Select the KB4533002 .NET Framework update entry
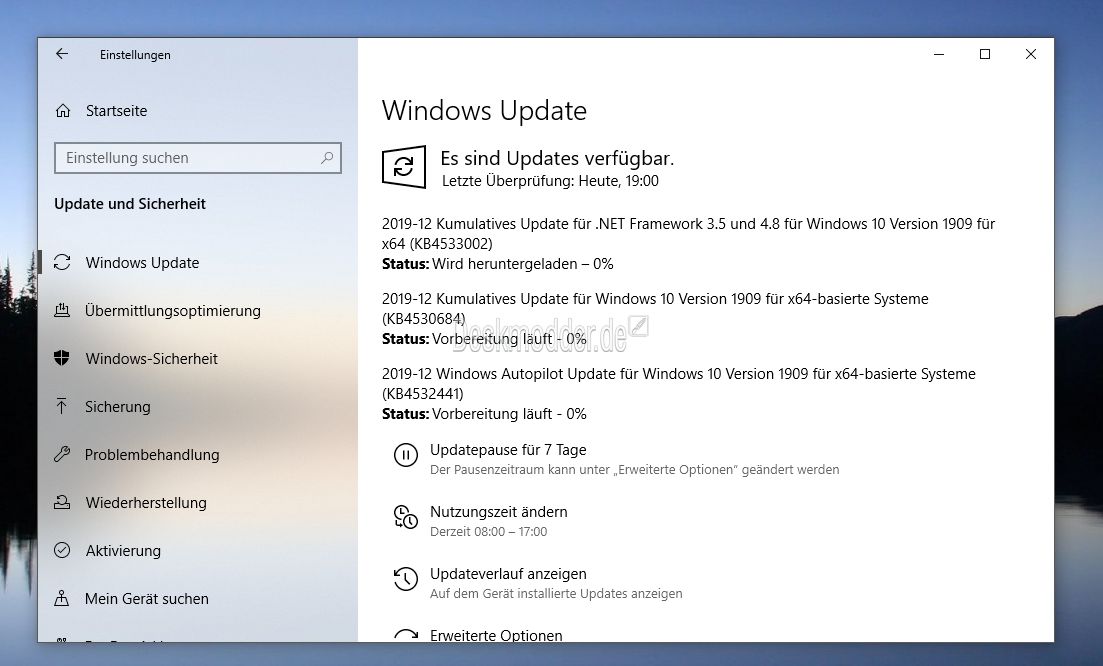 click(x=689, y=233)
